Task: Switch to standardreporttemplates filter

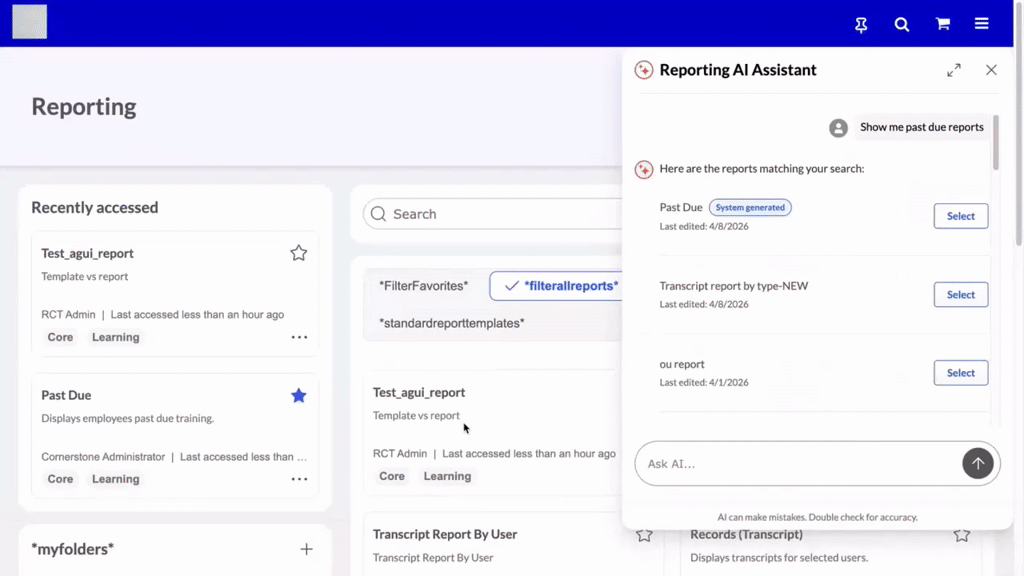Action: 451,323
